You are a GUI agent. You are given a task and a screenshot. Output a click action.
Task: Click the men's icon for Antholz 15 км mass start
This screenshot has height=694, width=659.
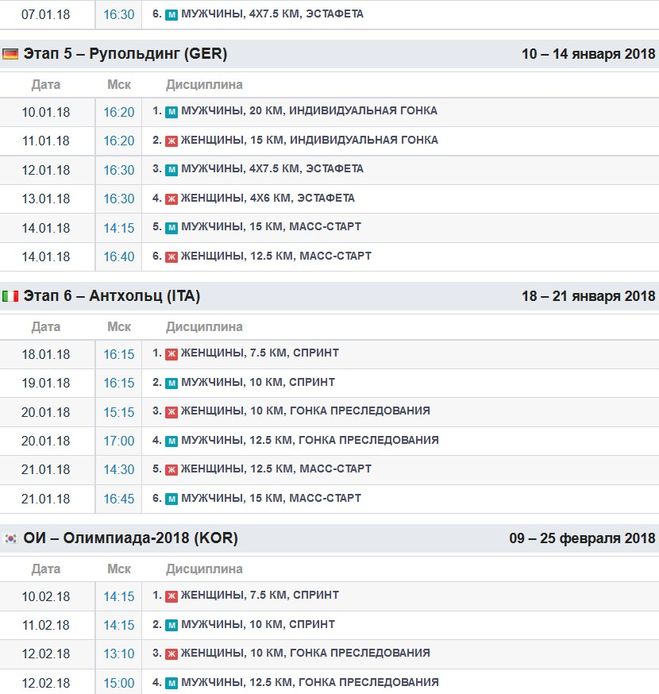click(x=171, y=498)
